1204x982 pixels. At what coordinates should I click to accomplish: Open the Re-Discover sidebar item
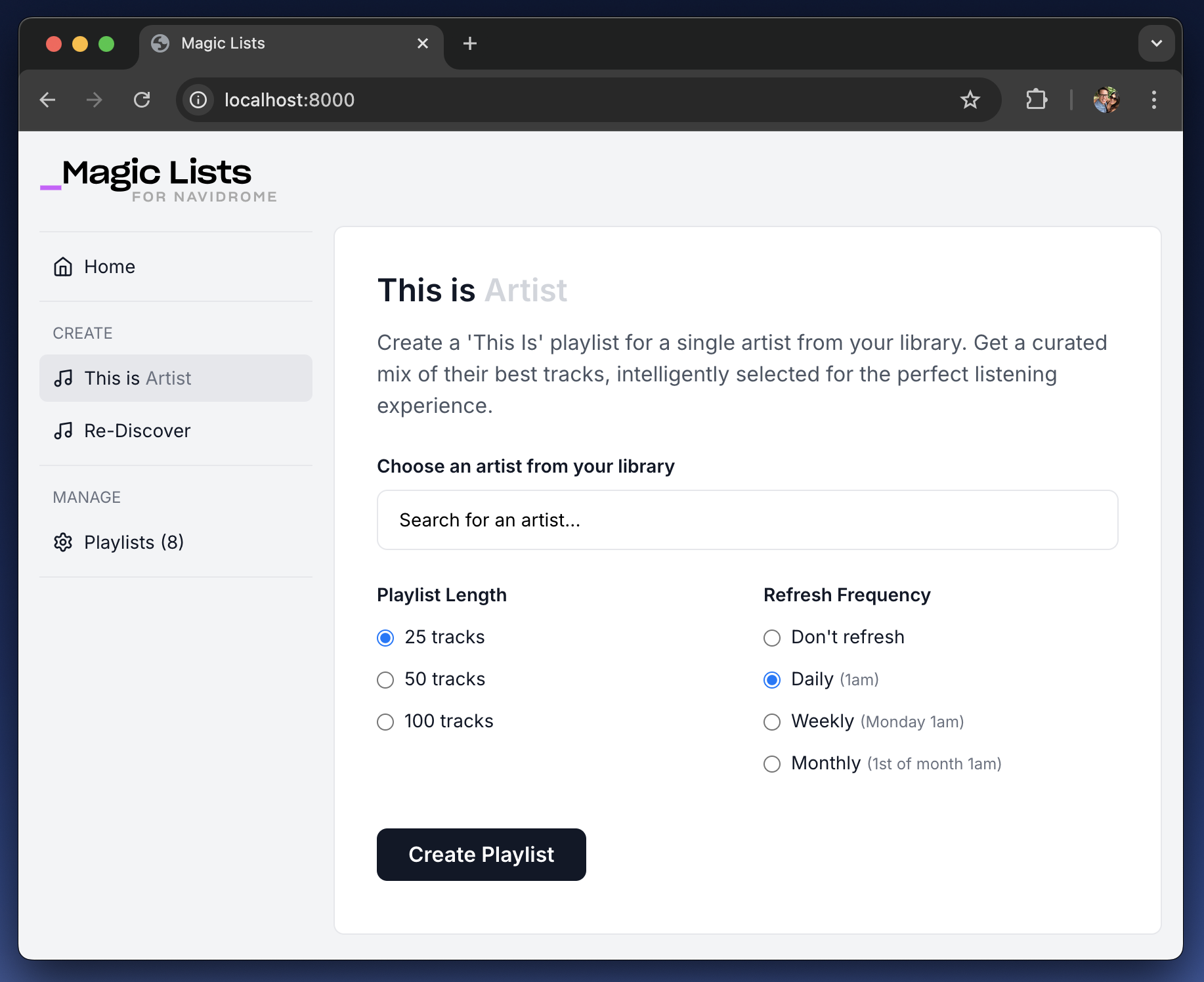pos(176,431)
